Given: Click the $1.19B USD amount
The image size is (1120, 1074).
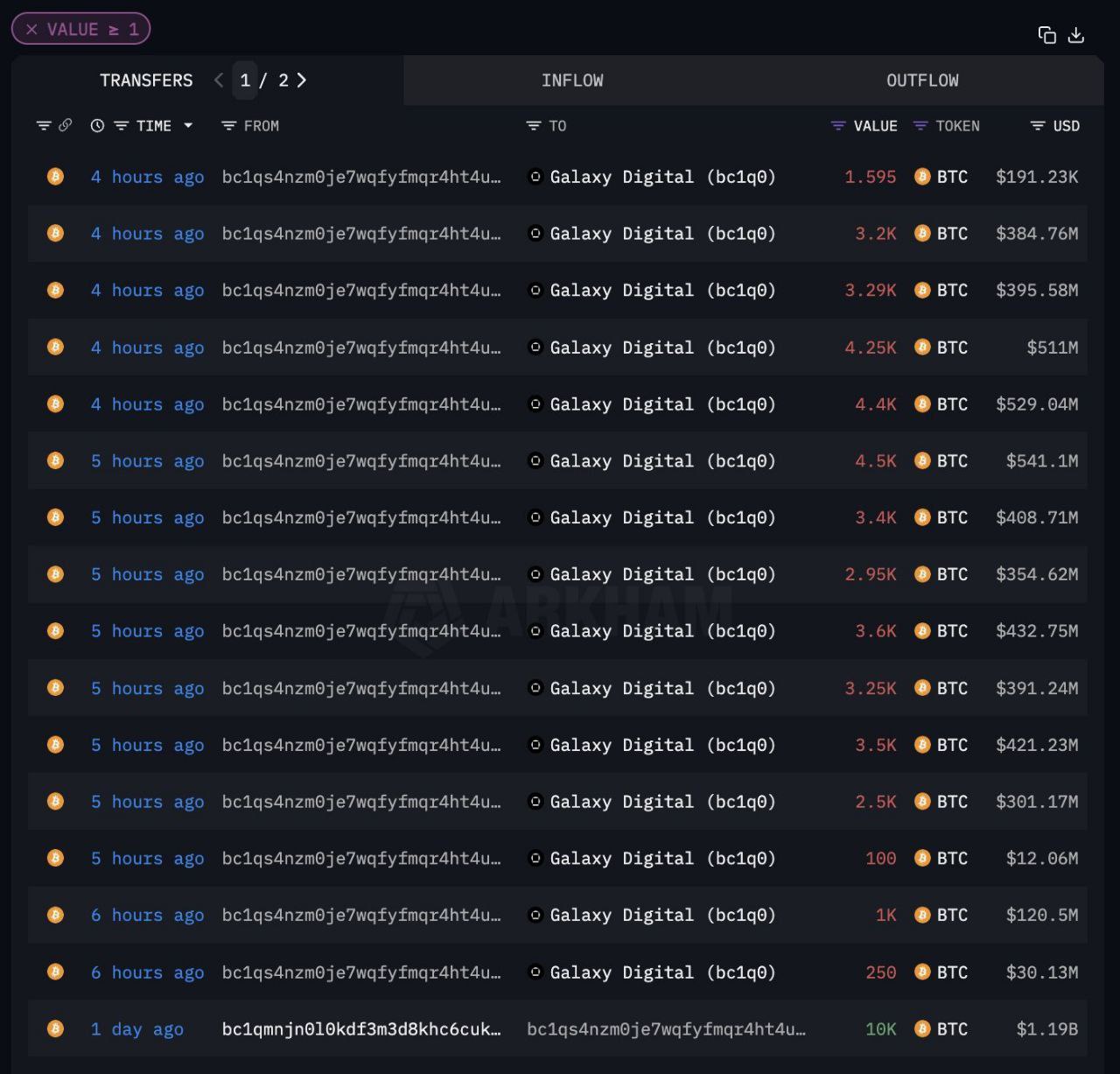Looking at the screenshot, I should [x=1047, y=1029].
